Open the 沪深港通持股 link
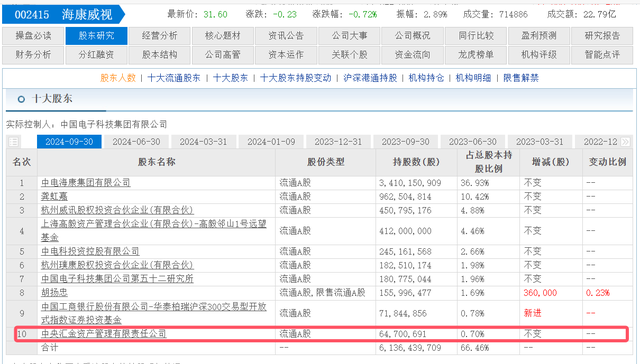The width and height of the screenshot is (640, 364). [x=370, y=78]
